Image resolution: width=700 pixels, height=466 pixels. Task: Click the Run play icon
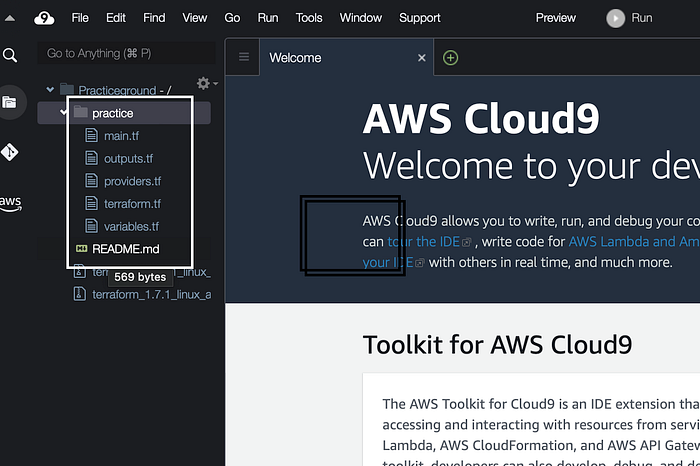pyautogui.click(x=615, y=18)
